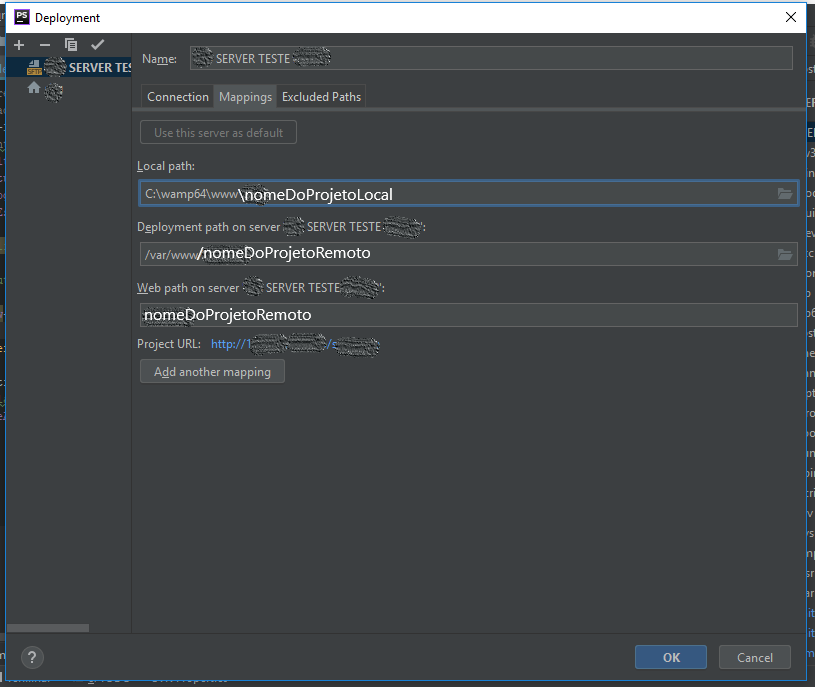
Task: Click Add another mapping
Action: point(212,371)
